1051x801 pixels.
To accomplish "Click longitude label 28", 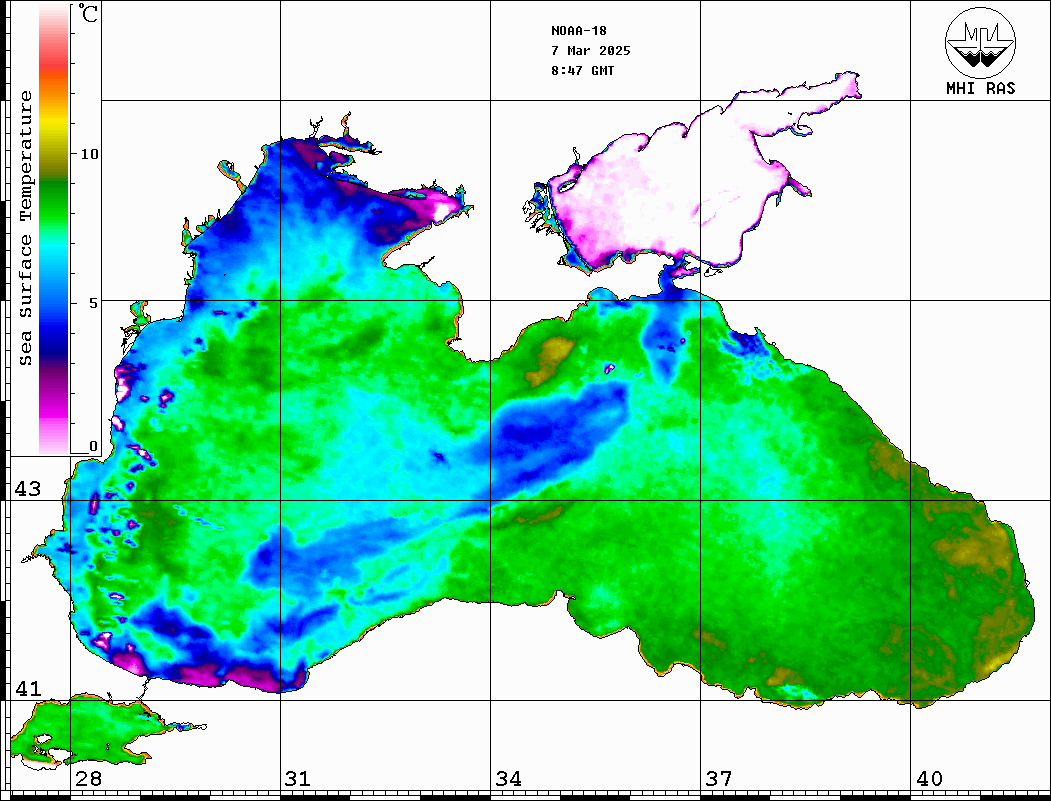I will [x=88, y=779].
